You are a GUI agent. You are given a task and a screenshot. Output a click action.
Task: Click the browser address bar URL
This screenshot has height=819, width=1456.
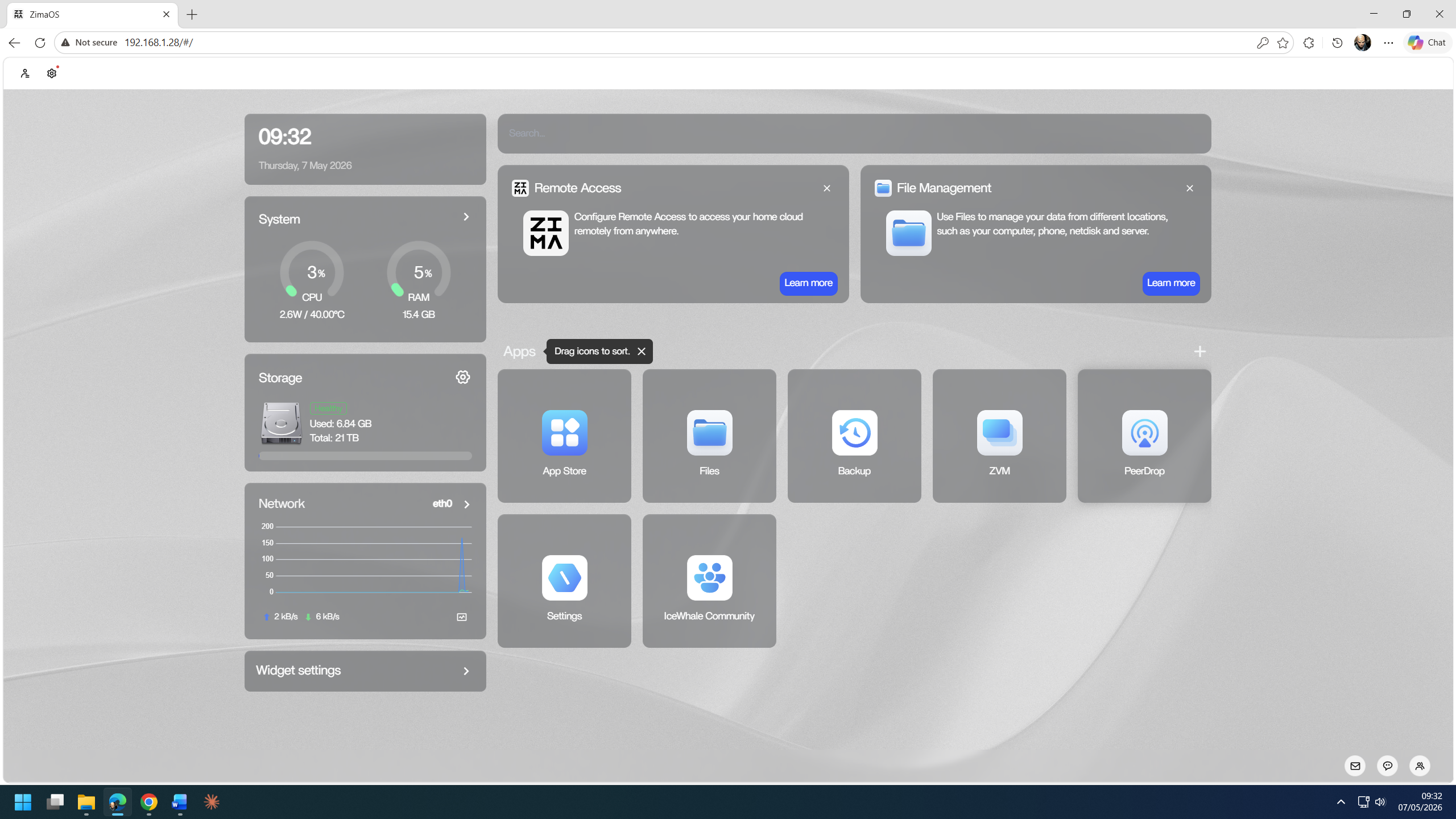(159, 43)
